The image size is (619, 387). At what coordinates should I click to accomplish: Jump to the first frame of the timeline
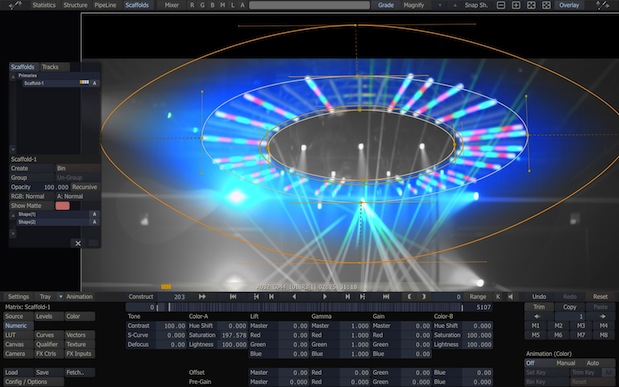pos(233,297)
